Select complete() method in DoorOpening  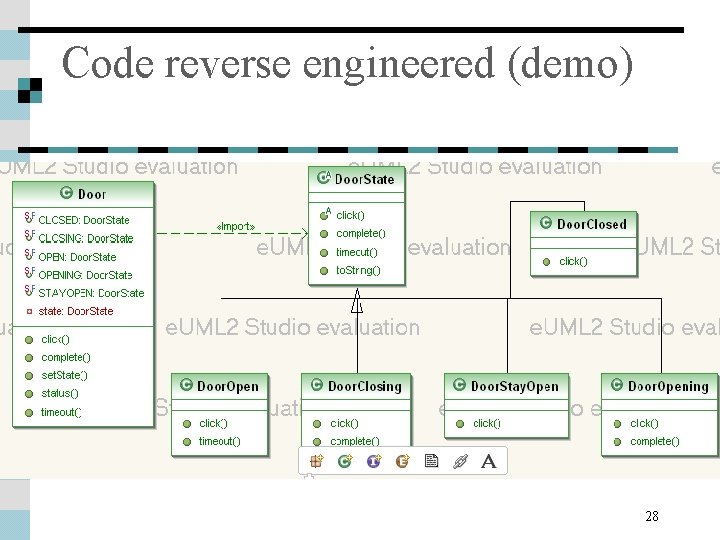647,441
